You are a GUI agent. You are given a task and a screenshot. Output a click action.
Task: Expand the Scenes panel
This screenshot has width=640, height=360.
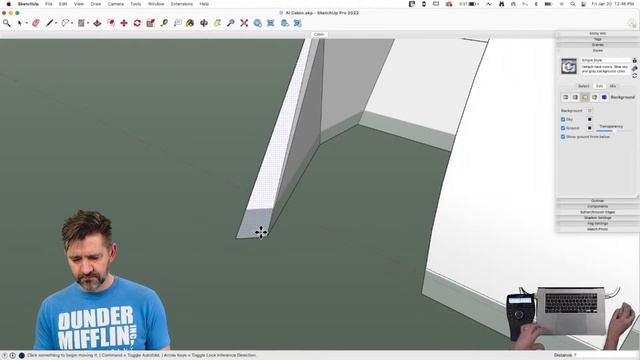coord(597,45)
